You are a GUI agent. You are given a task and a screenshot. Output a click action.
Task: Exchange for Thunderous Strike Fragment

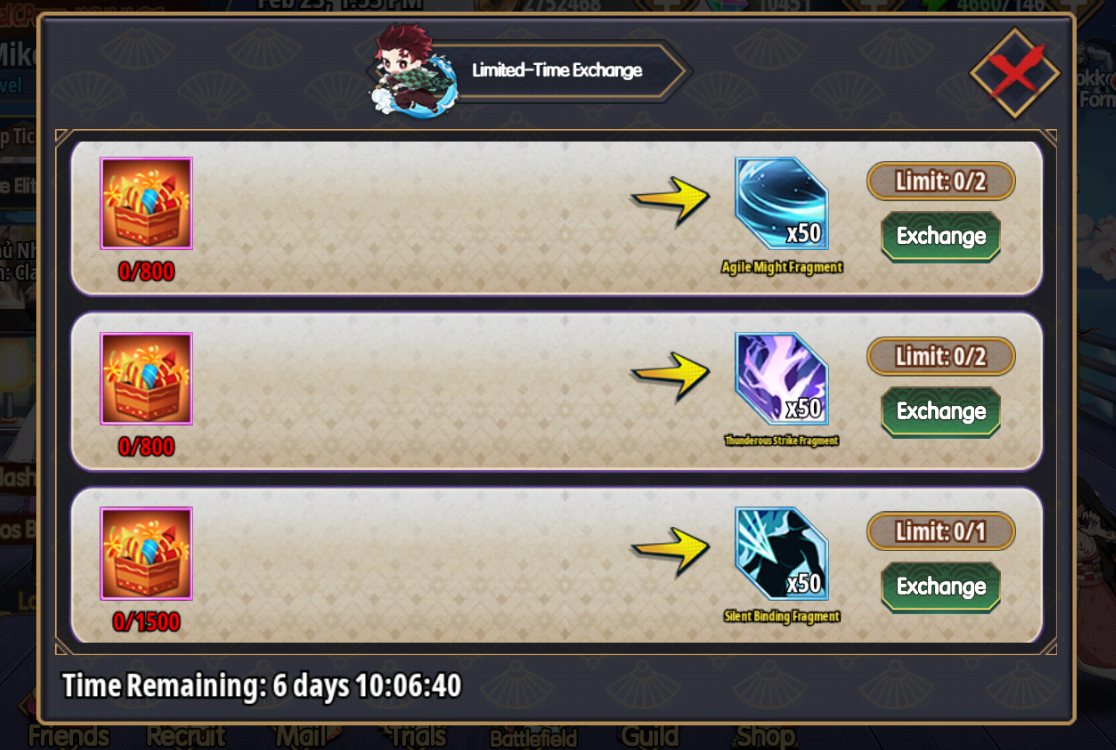(941, 411)
